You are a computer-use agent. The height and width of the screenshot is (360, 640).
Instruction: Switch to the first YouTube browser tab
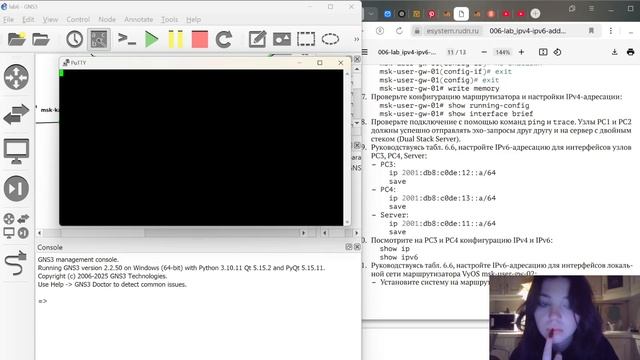tap(506, 14)
